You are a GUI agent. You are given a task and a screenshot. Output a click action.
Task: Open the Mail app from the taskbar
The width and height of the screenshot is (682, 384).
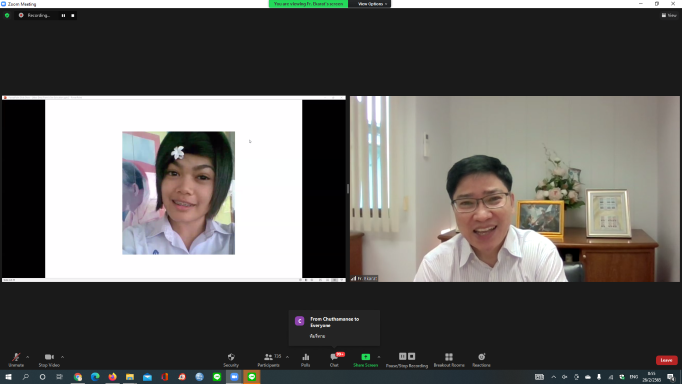(147, 377)
